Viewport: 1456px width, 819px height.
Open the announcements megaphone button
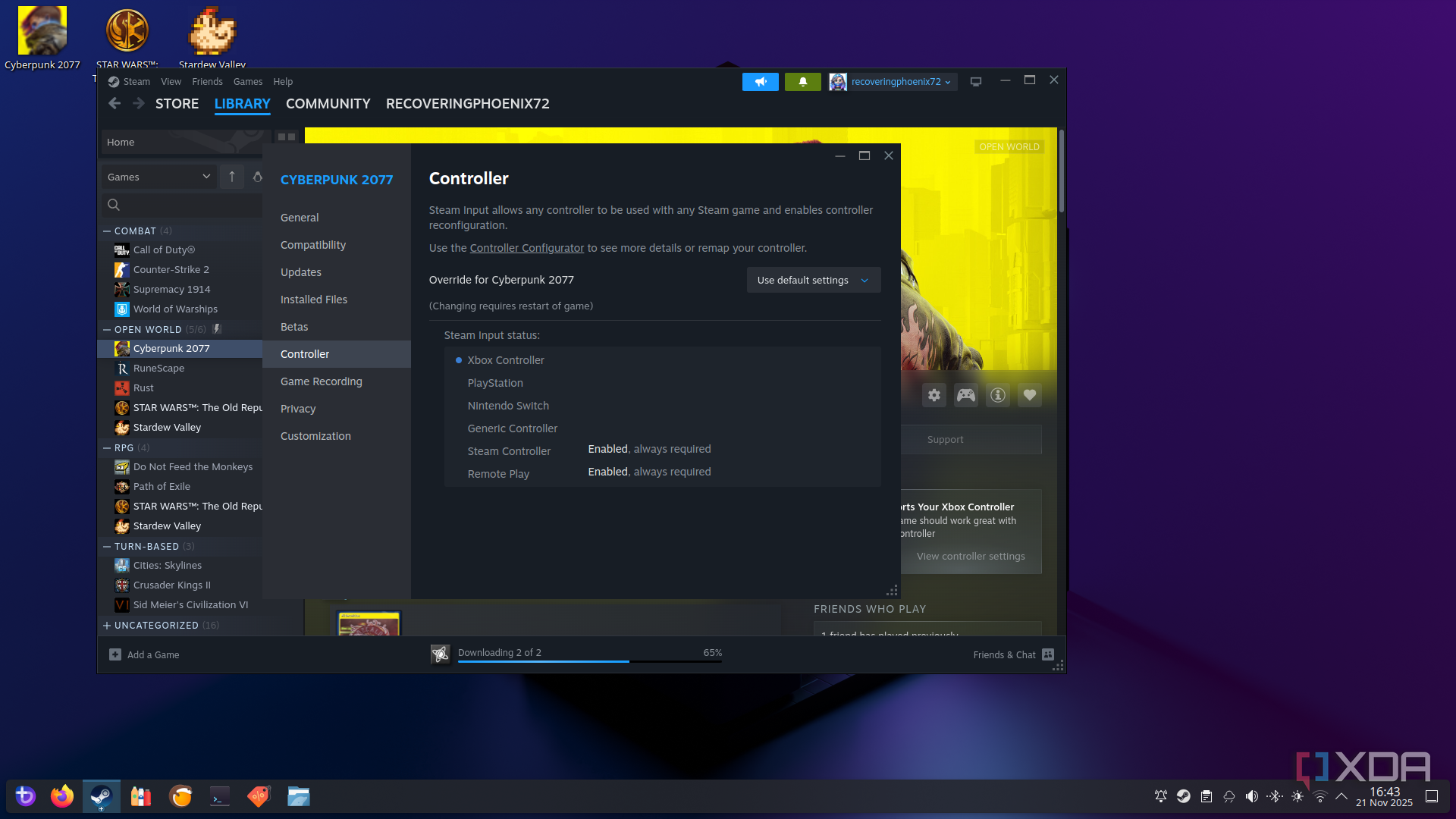tap(761, 82)
